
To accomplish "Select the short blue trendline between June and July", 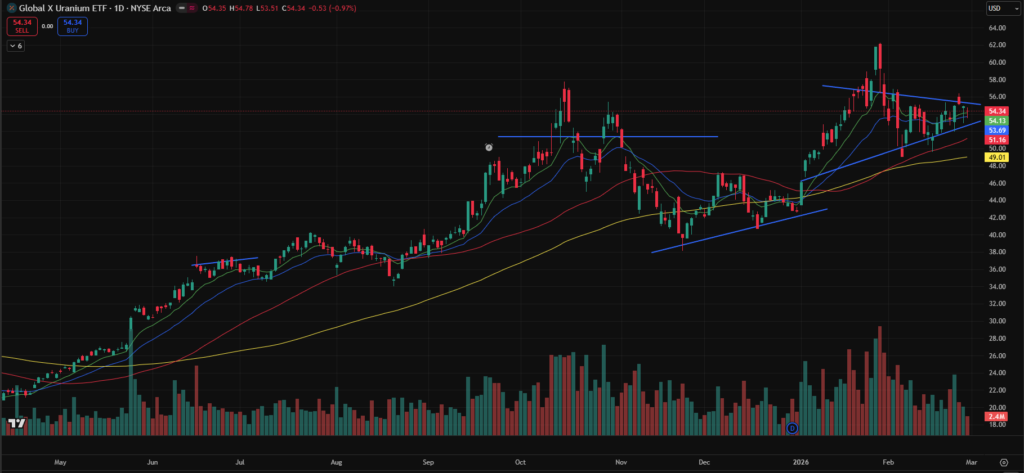I will [x=225, y=262].
